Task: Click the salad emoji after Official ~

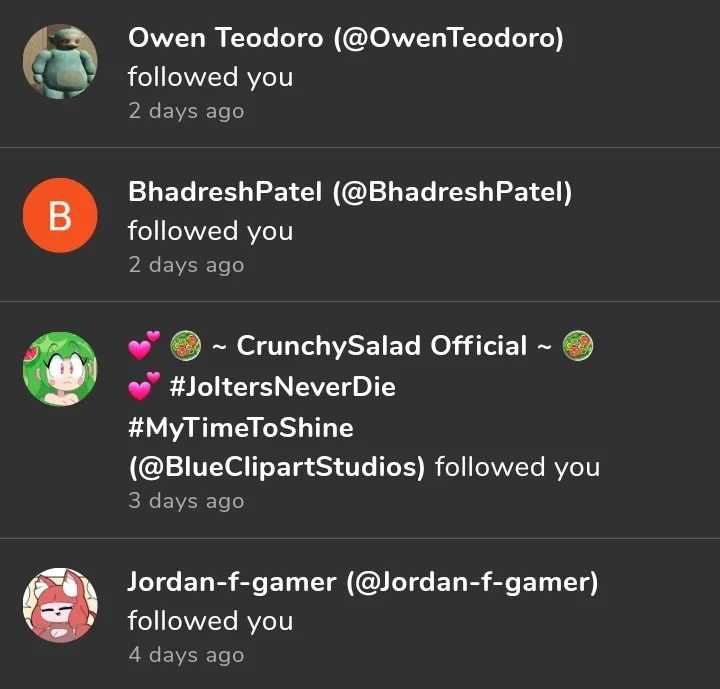Action: tap(578, 345)
